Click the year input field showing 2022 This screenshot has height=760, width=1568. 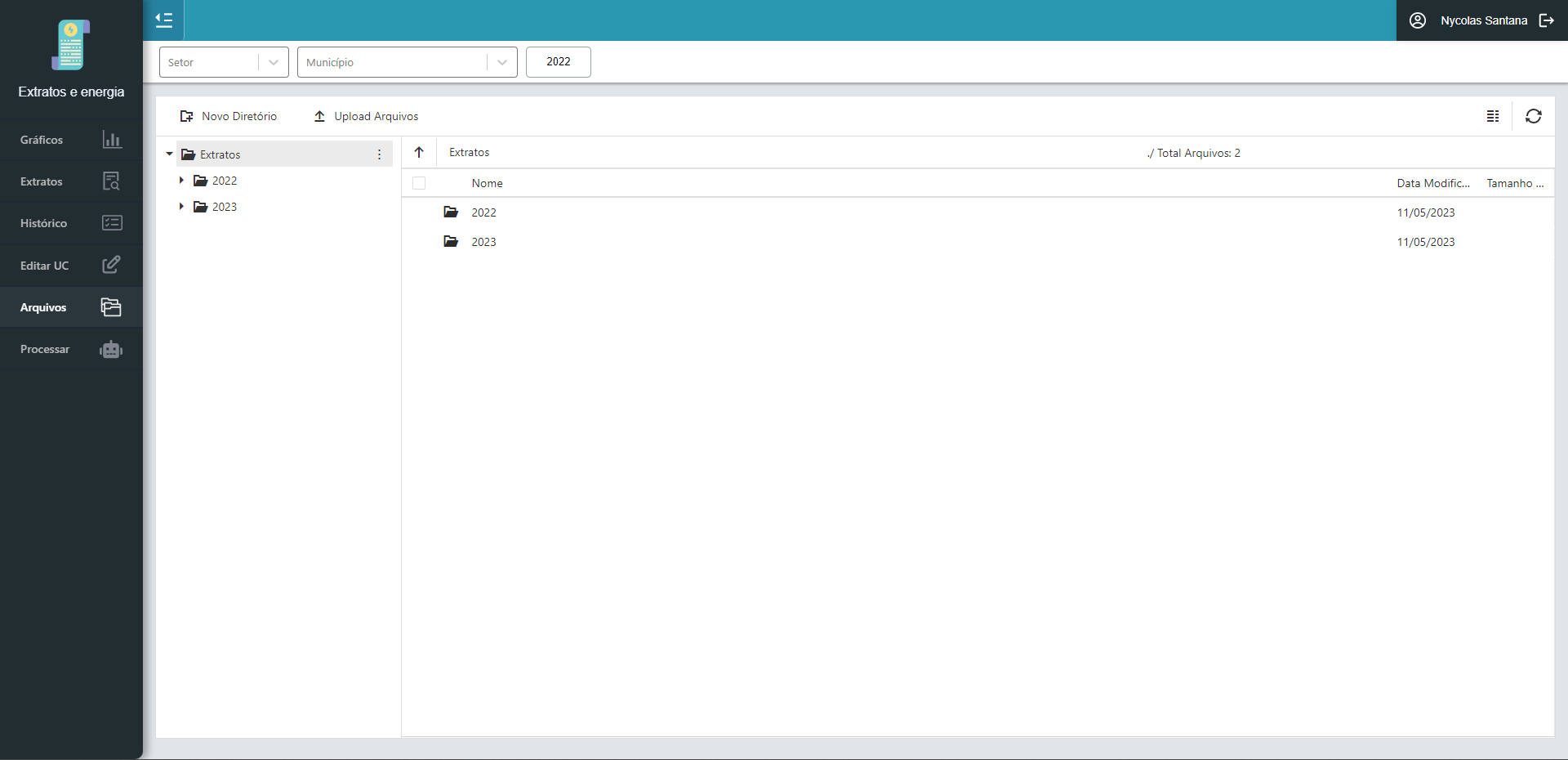click(558, 62)
